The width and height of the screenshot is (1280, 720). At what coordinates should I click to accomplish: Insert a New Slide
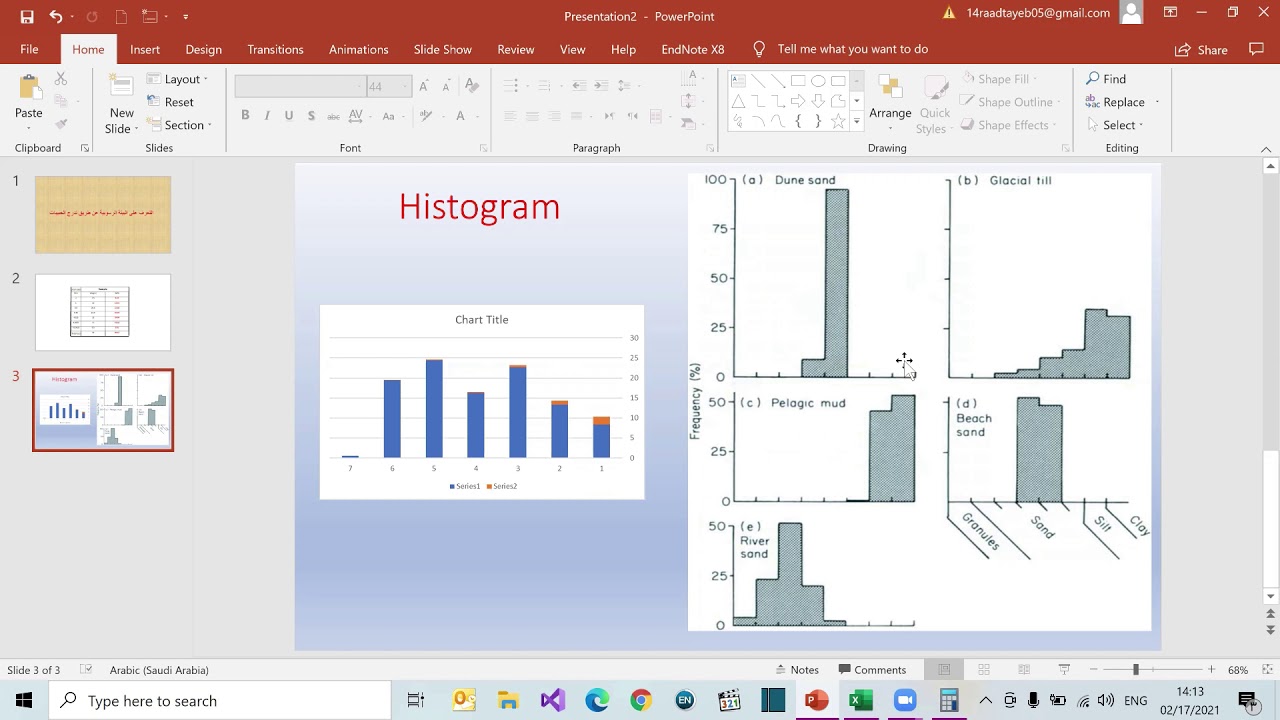[121, 105]
